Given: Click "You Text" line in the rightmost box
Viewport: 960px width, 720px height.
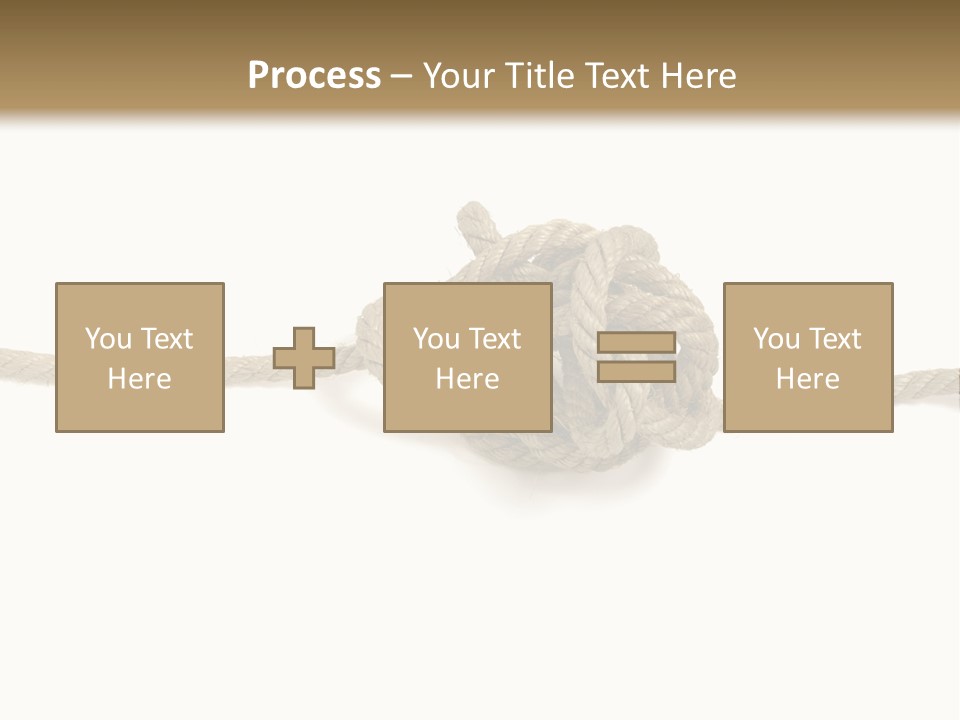Looking at the screenshot, I should coord(807,339).
